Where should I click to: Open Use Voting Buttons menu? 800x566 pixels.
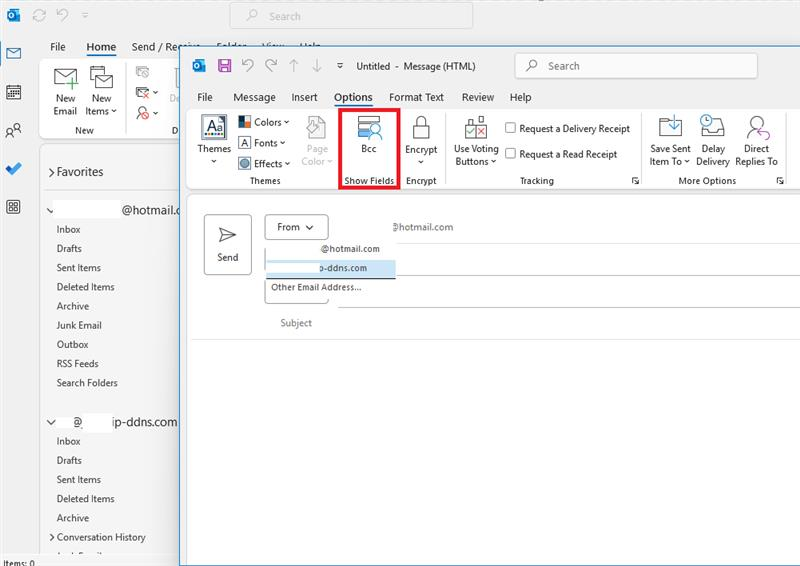pyautogui.click(x=476, y=141)
